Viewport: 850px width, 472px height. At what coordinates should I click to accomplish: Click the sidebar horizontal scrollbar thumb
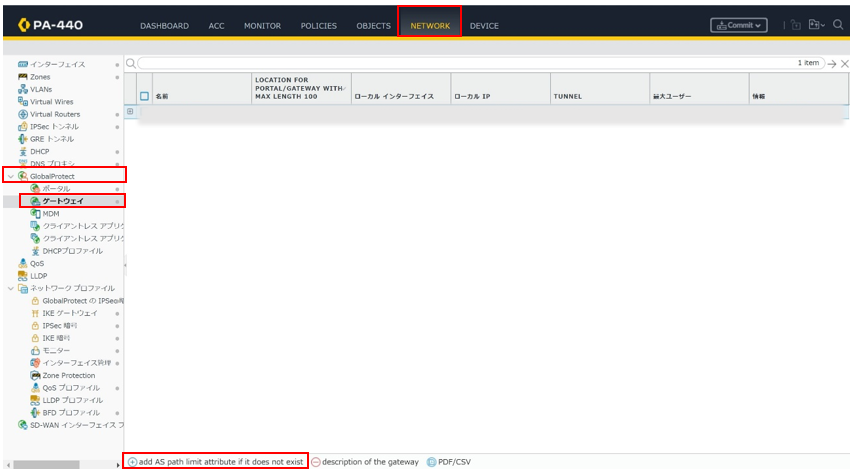pyautogui.click(x=47, y=465)
